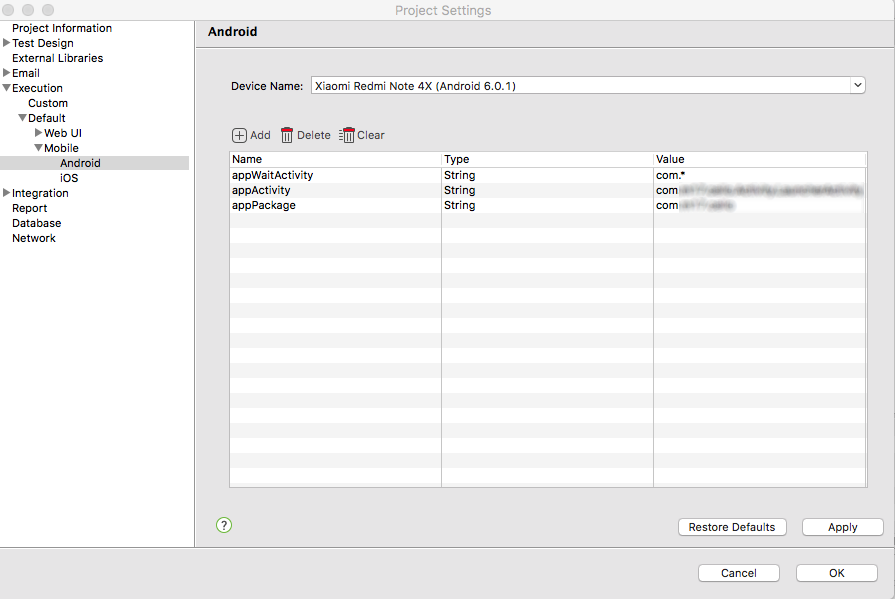Select the Mobile label in tree
The image size is (895, 599).
61,148
